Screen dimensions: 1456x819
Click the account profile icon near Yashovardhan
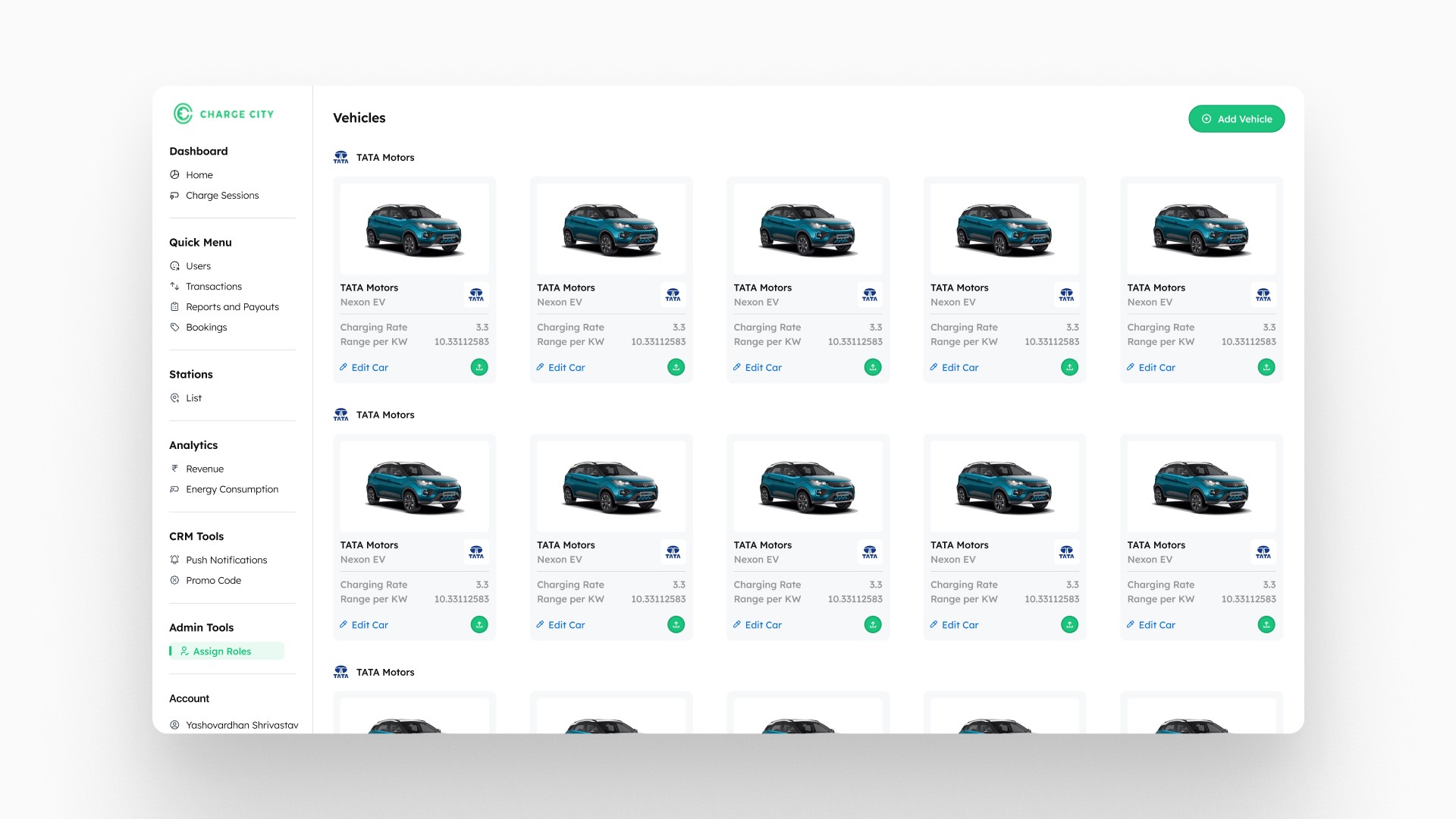click(174, 725)
